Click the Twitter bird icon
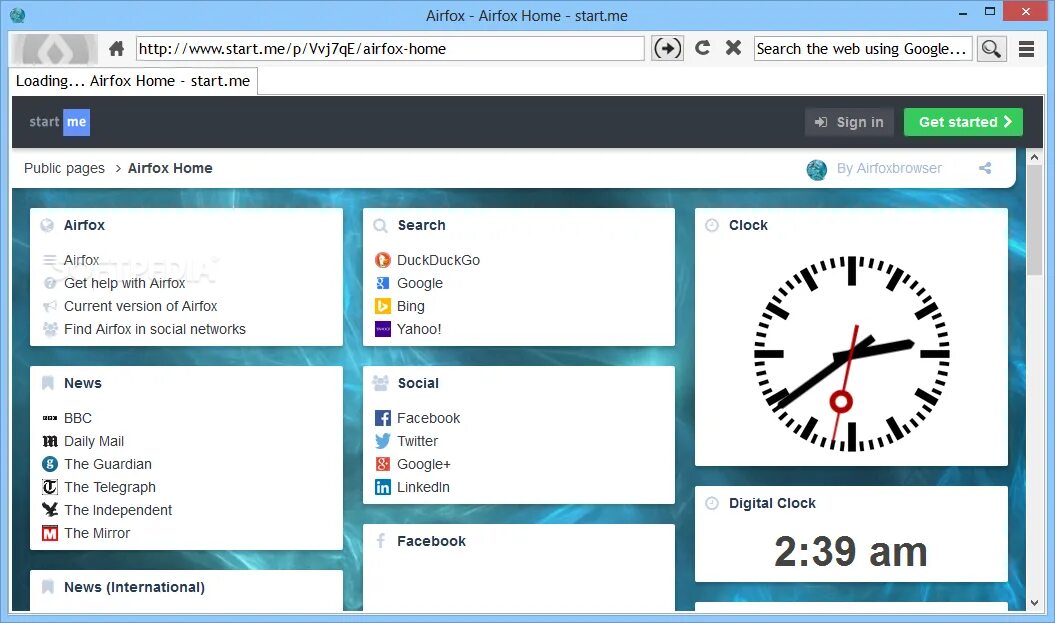Image resolution: width=1055 pixels, height=623 pixels. pos(383,441)
